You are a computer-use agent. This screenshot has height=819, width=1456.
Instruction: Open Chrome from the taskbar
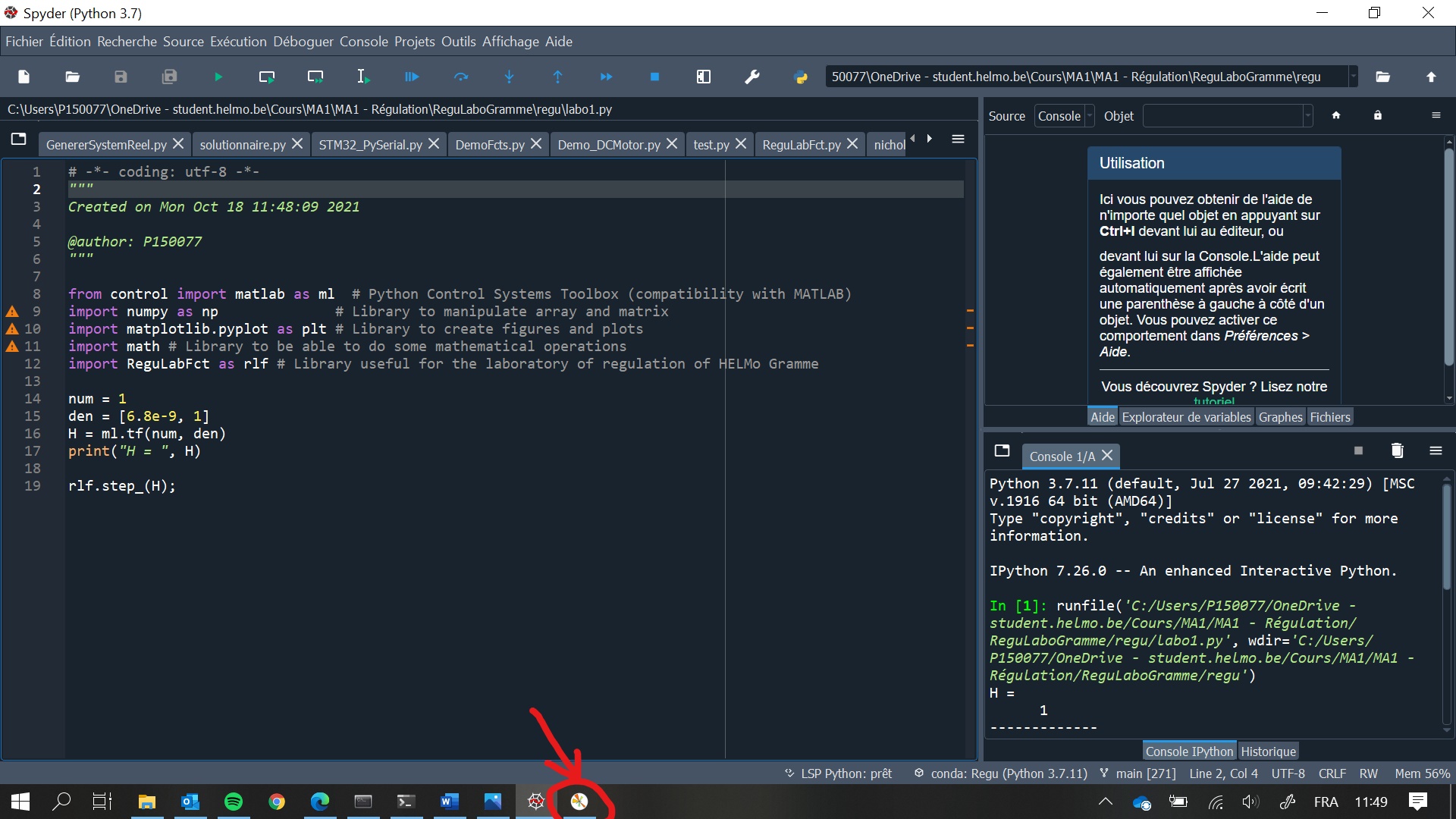pos(277,802)
